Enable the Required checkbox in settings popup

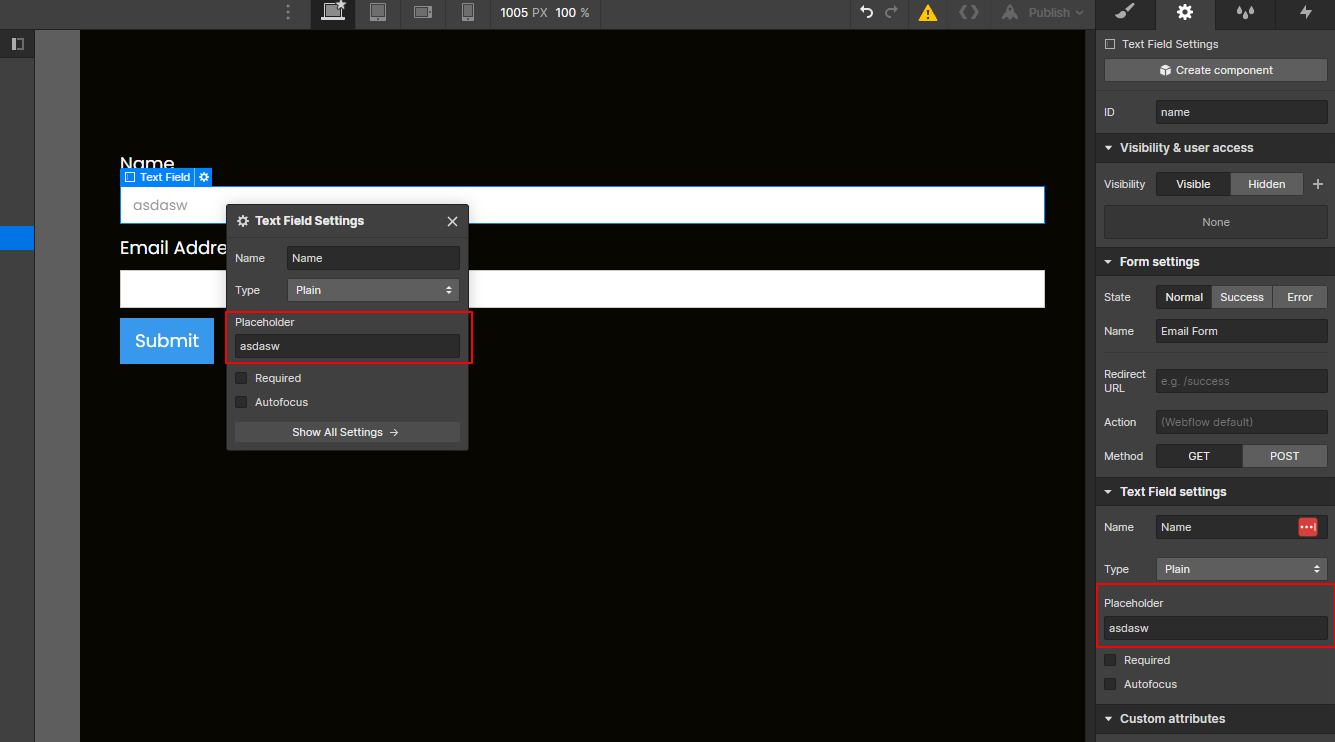tap(241, 378)
